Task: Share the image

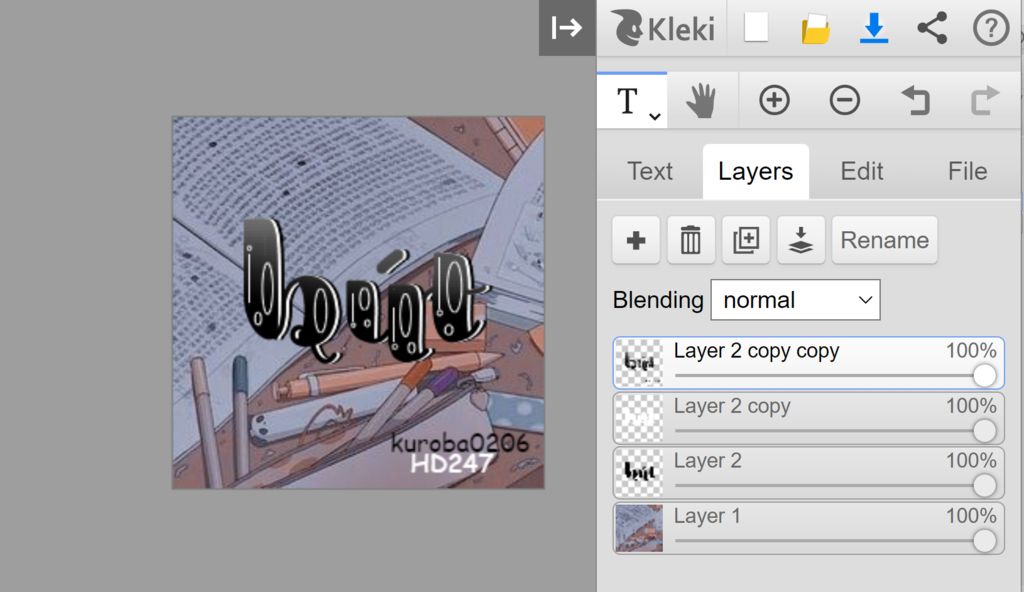Action: (x=932, y=28)
